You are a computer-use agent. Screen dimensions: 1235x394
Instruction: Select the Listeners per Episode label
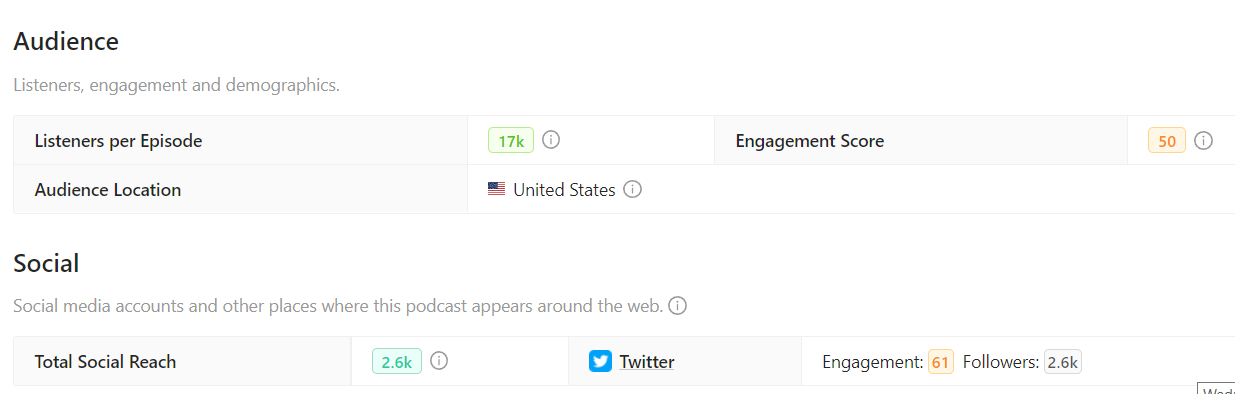coord(118,141)
